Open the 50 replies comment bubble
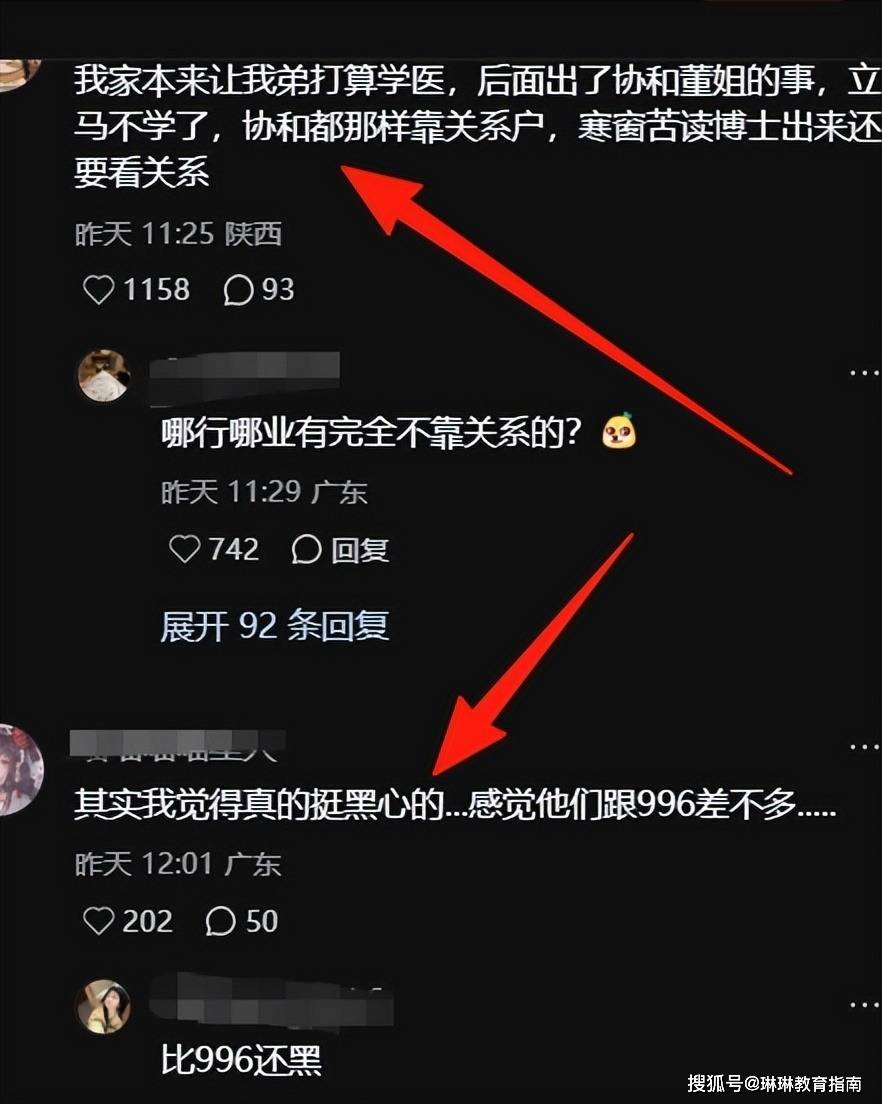 tap(220, 921)
